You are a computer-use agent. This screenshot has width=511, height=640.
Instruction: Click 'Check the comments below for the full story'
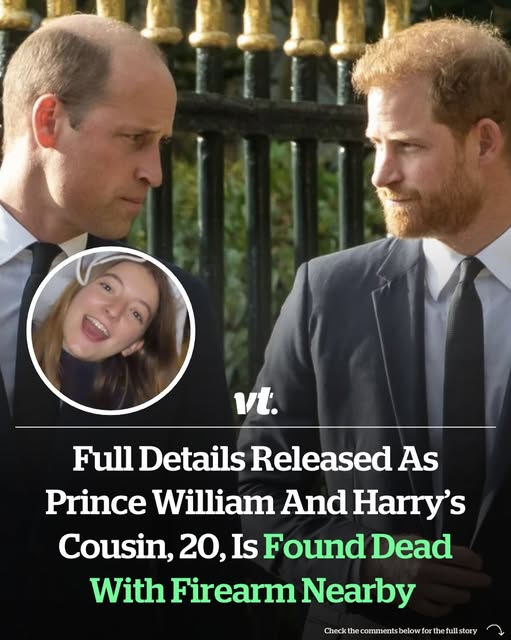[400, 631]
